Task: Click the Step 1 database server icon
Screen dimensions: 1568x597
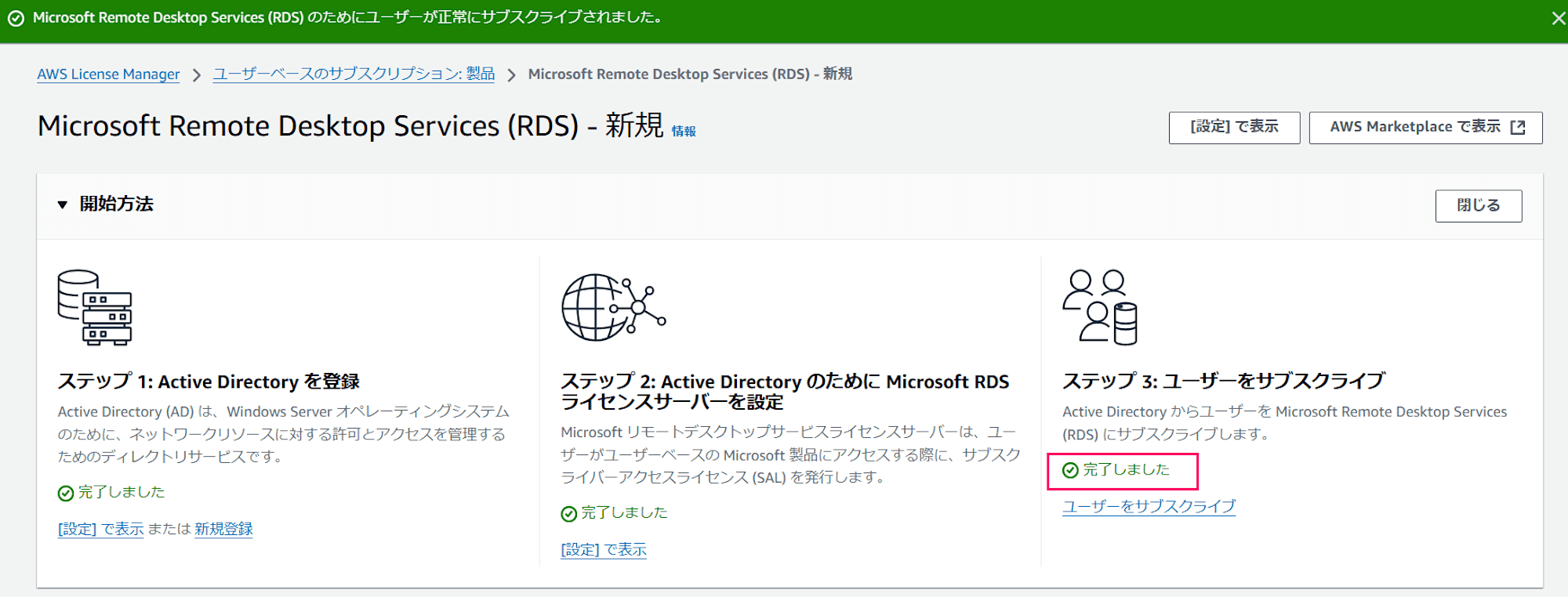Action: (x=95, y=307)
